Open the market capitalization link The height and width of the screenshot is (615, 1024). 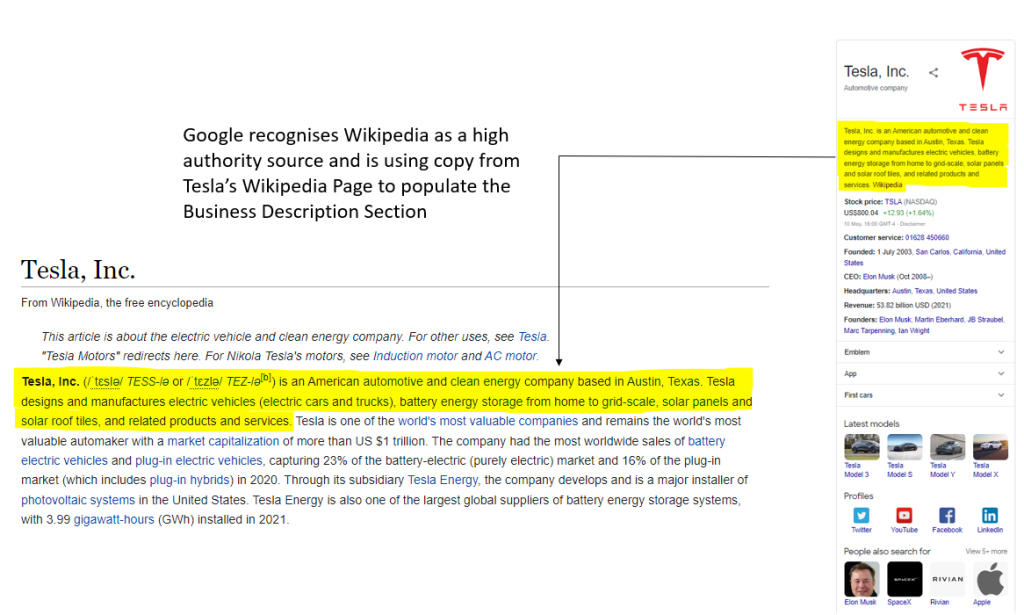tap(223, 441)
